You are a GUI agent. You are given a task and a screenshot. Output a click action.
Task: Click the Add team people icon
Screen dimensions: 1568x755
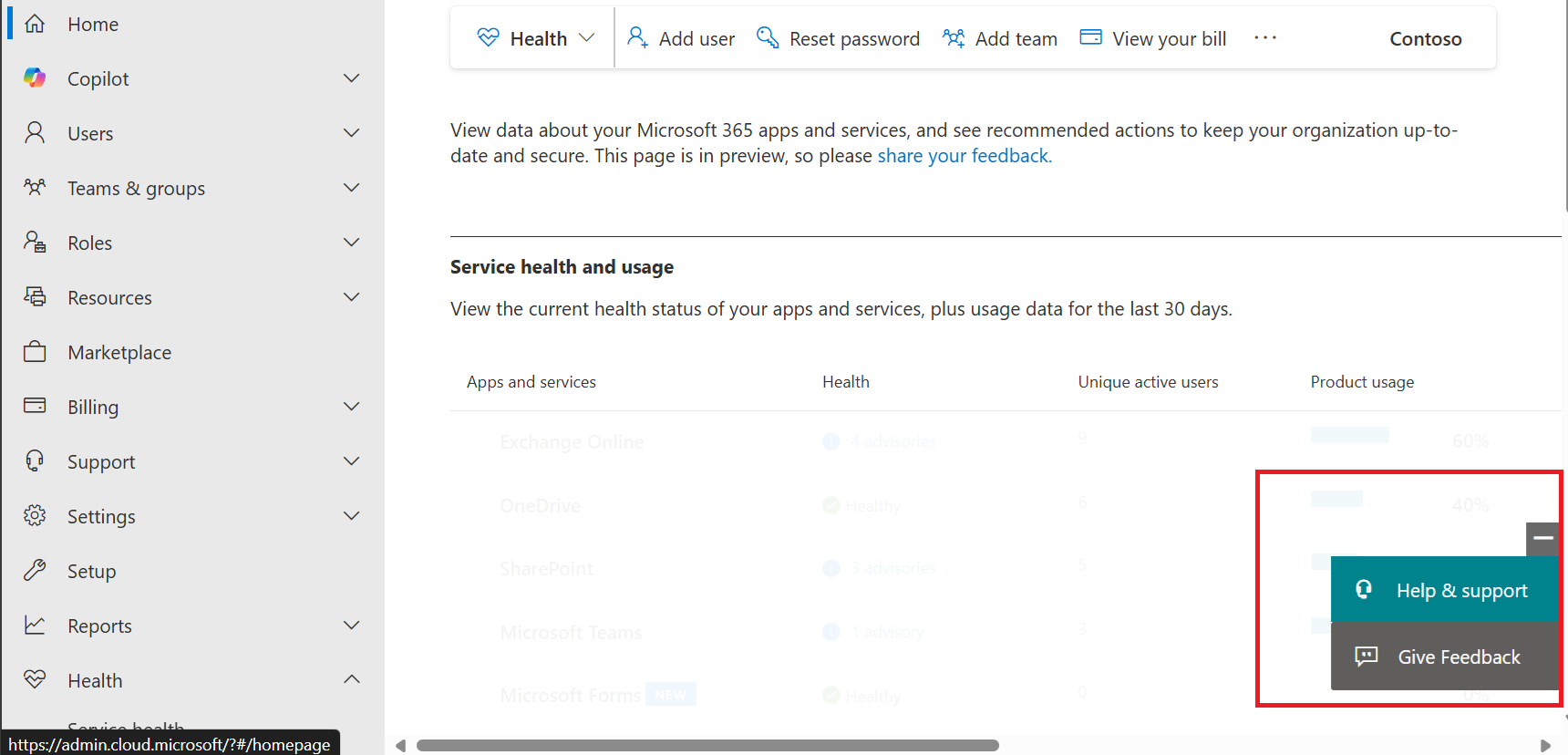click(954, 37)
